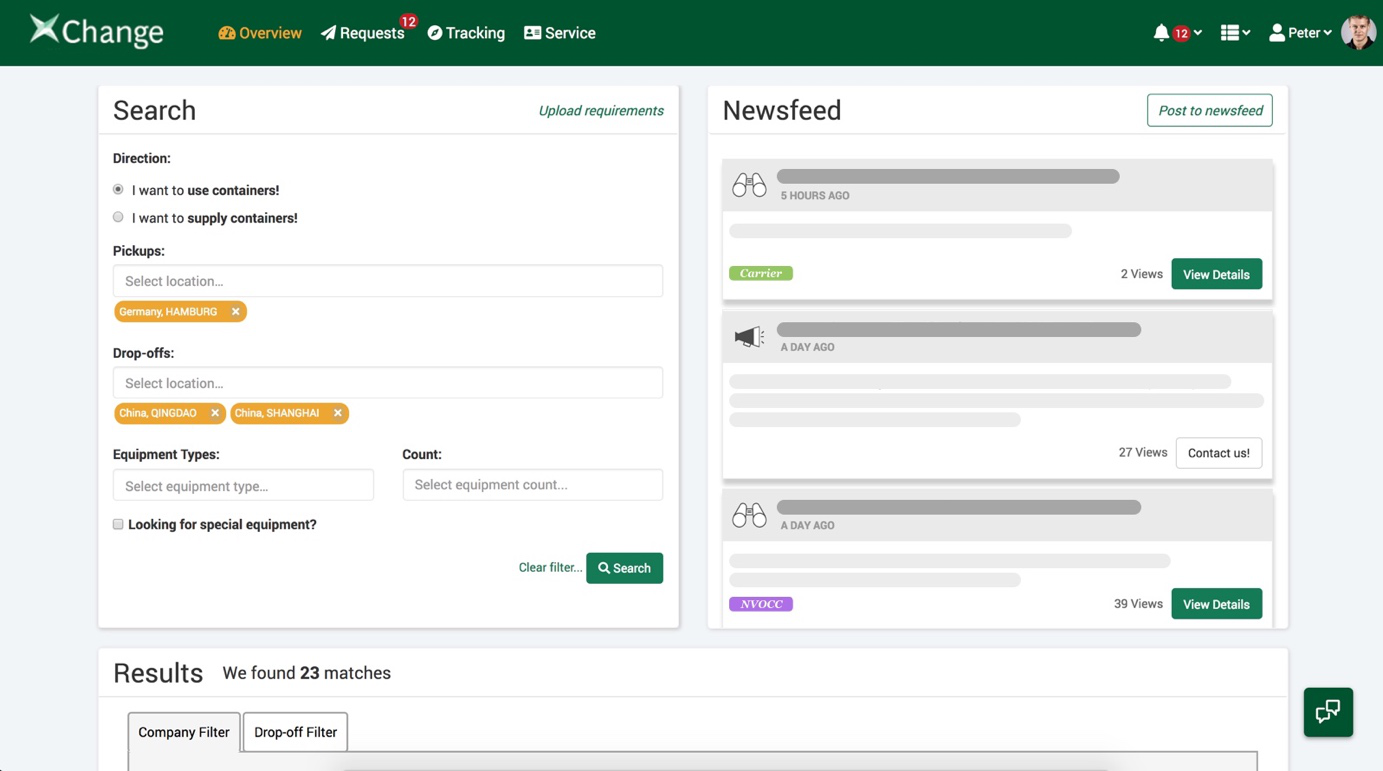Remove the China, QINGDAO drop-off tag
The height and width of the screenshot is (771, 1383).
(215, 413)
